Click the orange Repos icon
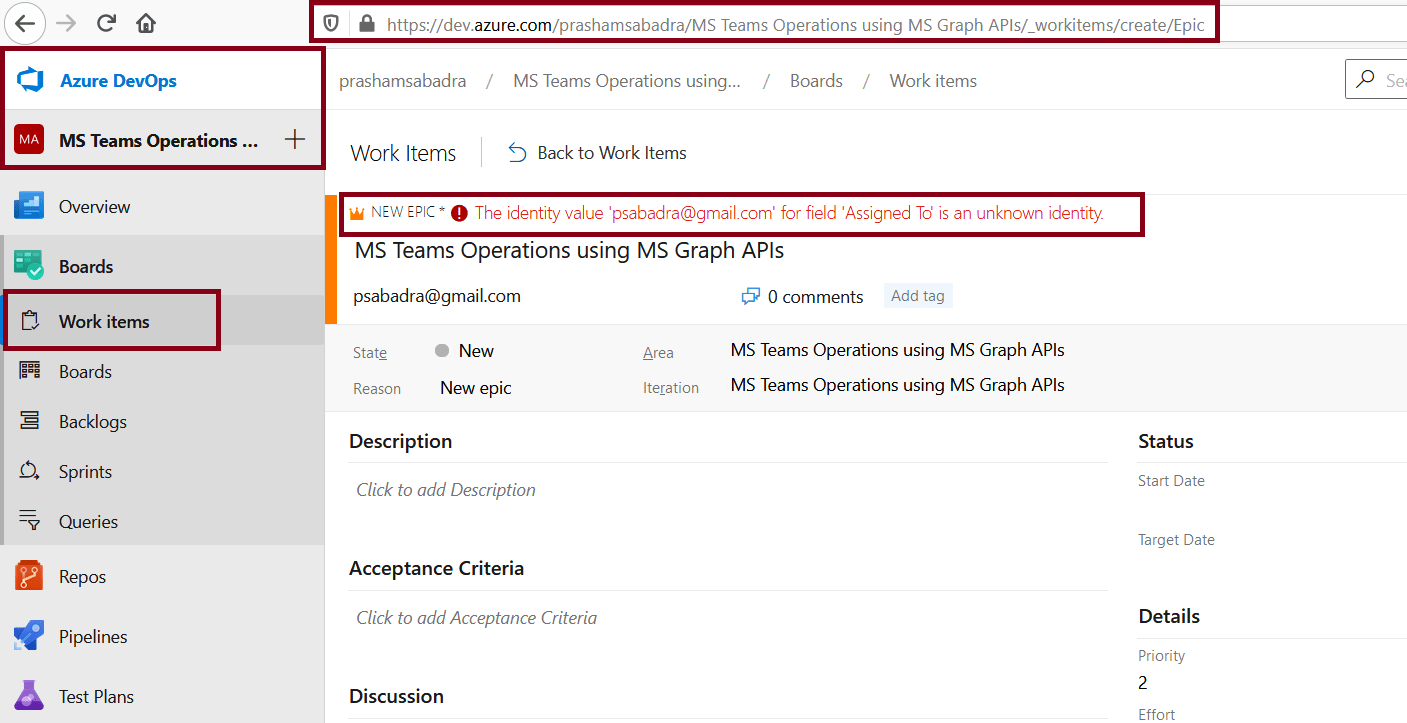 click(29, 576)
